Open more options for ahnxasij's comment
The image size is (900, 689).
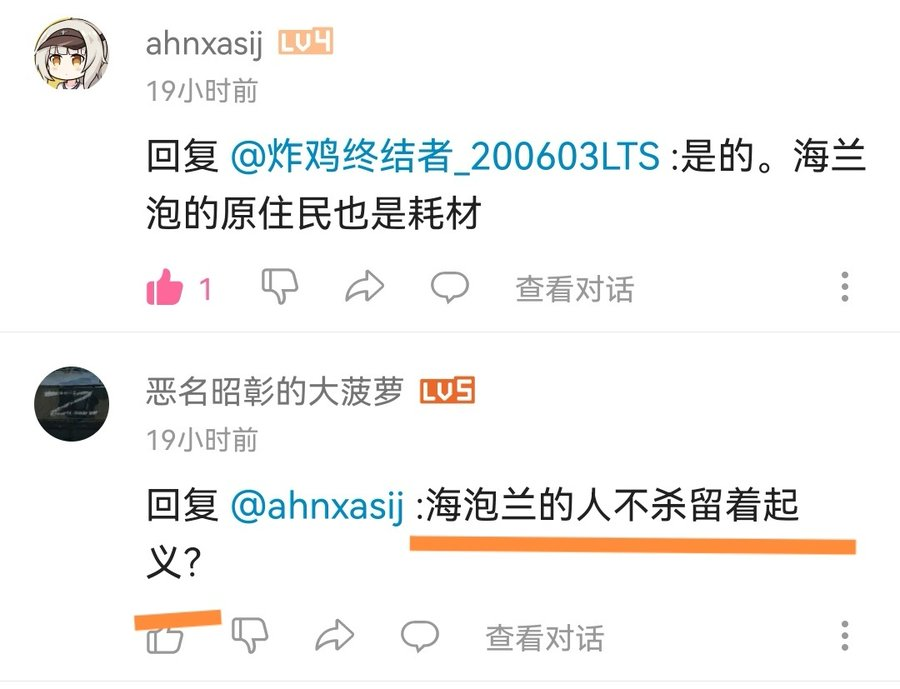845,287
